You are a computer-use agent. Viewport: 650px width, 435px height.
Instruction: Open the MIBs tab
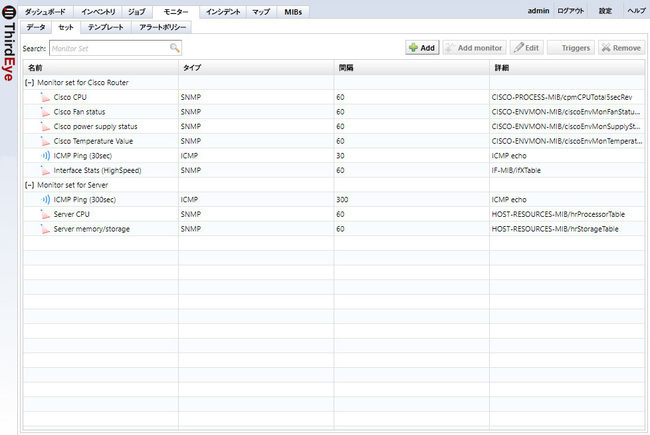tap(293, 11)
